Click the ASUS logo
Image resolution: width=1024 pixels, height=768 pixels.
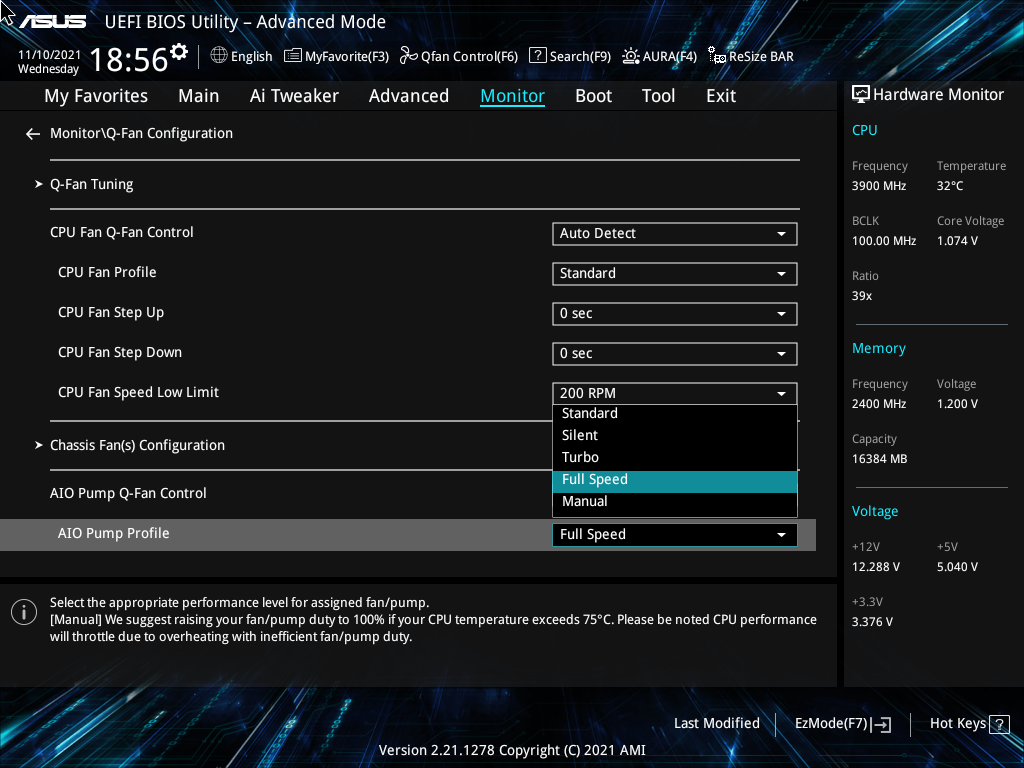point(52,22)
